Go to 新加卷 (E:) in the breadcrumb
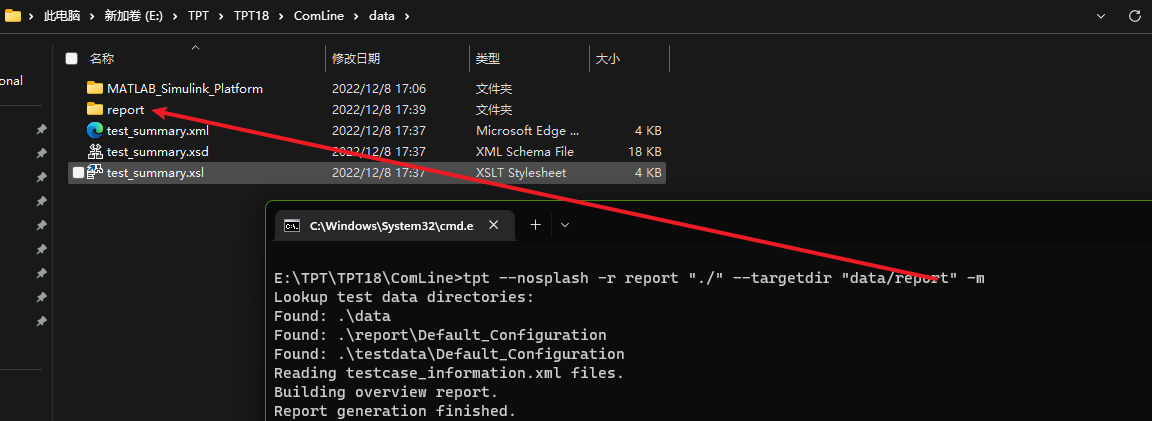Viewport: 1152px width, 421px height. click(134, 15)
